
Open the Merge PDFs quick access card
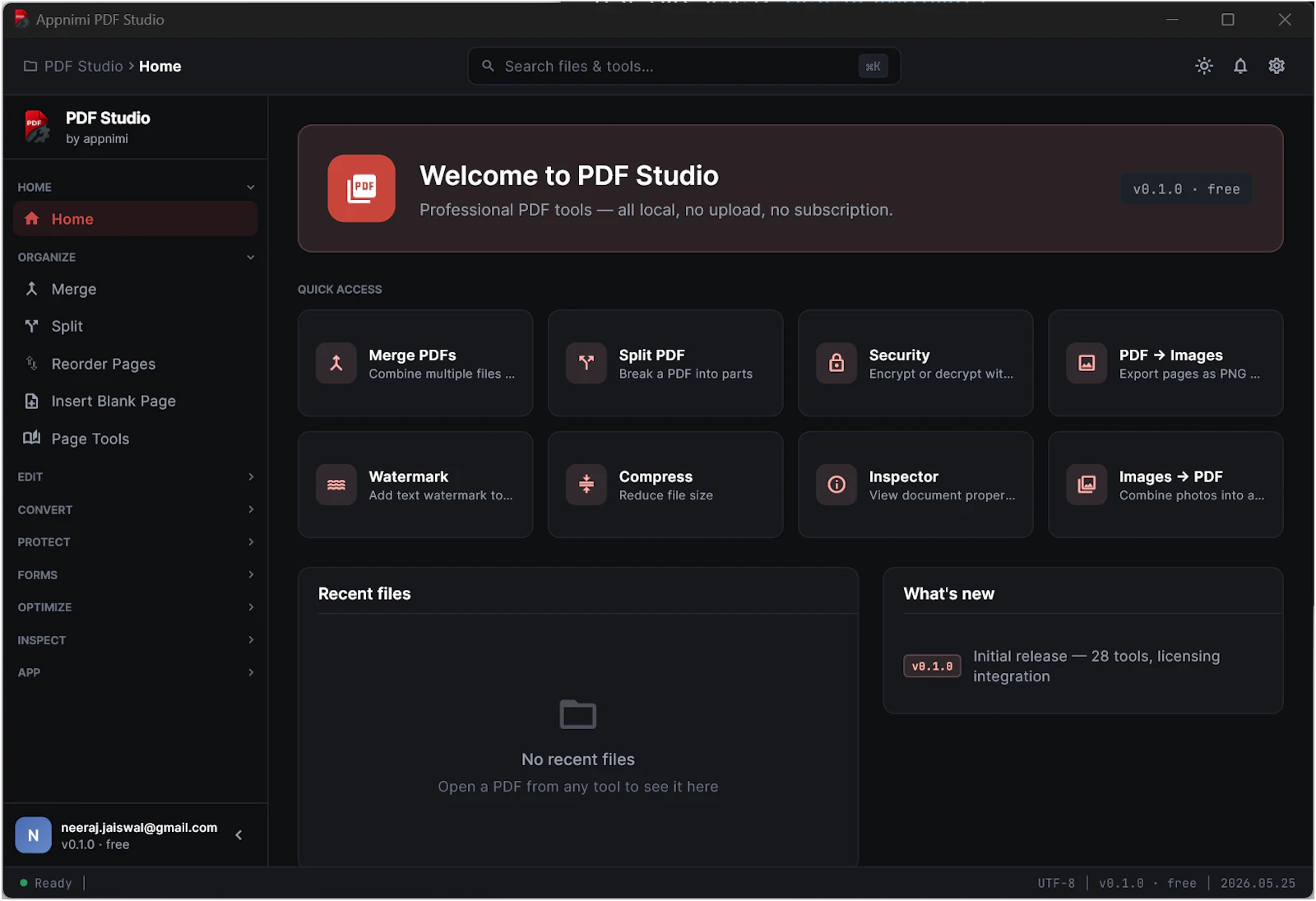415,363
